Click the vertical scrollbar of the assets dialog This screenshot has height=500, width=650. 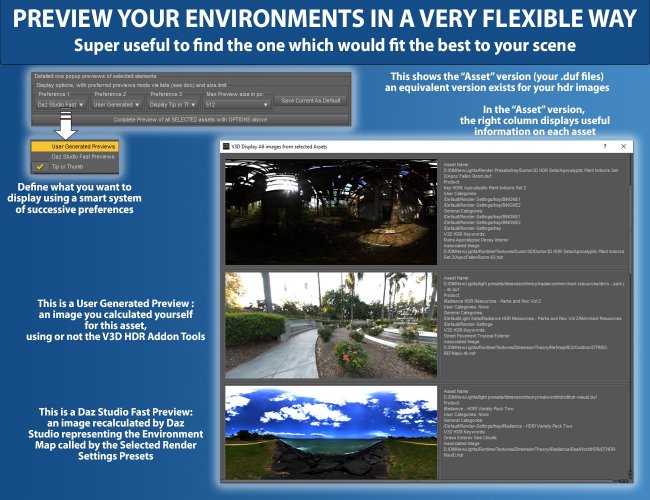[x=631, y=317]
